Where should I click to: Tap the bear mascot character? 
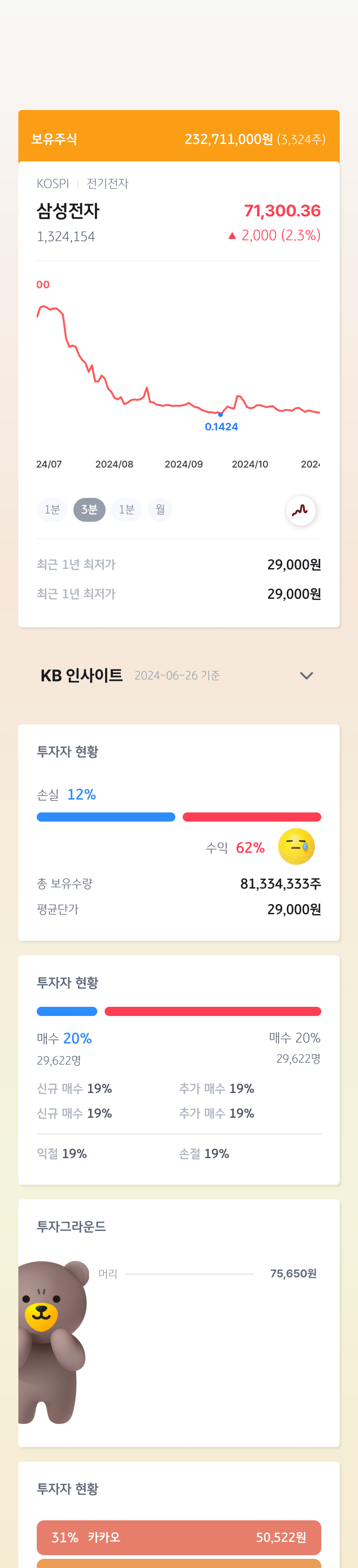click(53, 1342)
